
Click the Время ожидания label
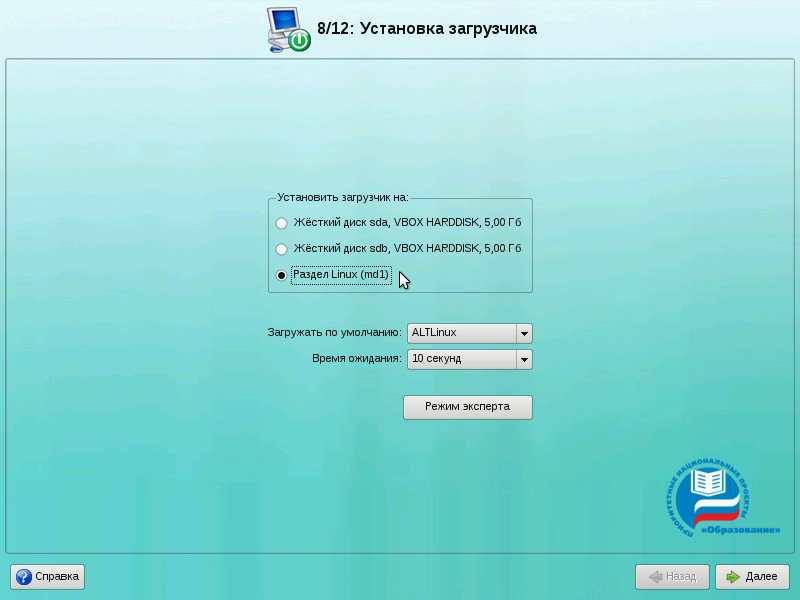point(357,359)
